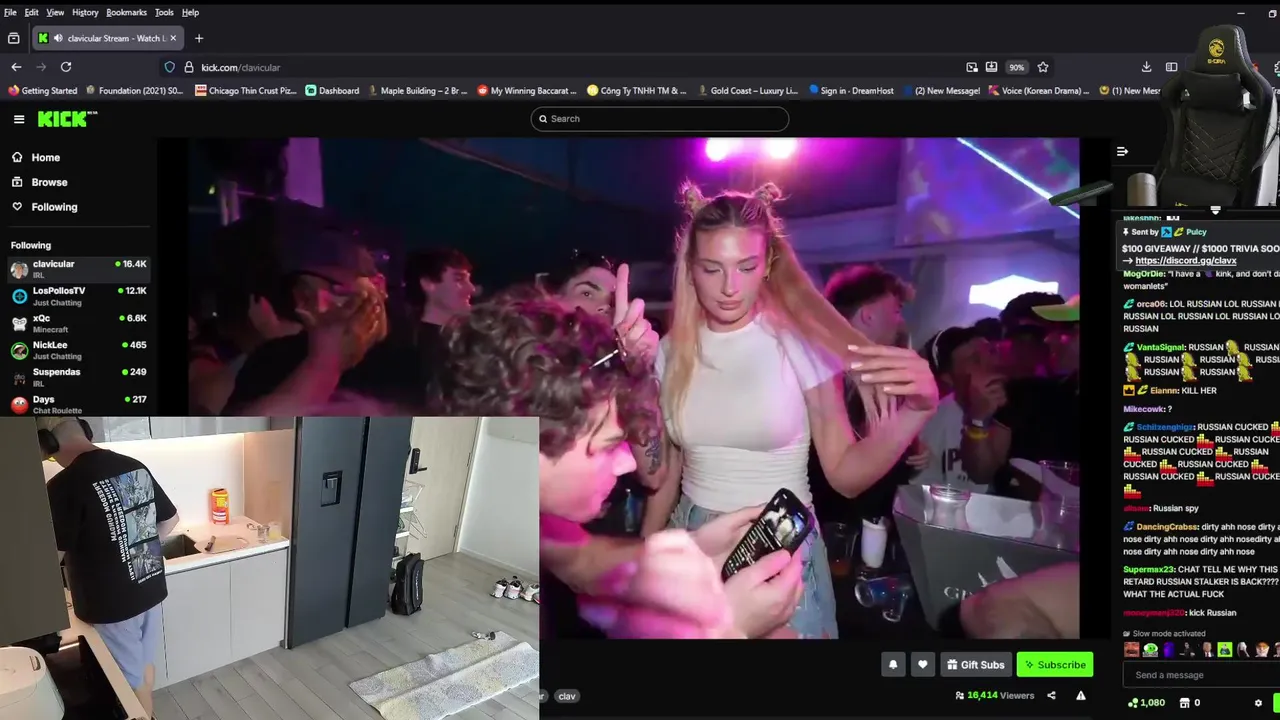Viewport: 1280px width, 720px height.
Task: Click the Gift Subs button
Action: [x=975, y=665]
